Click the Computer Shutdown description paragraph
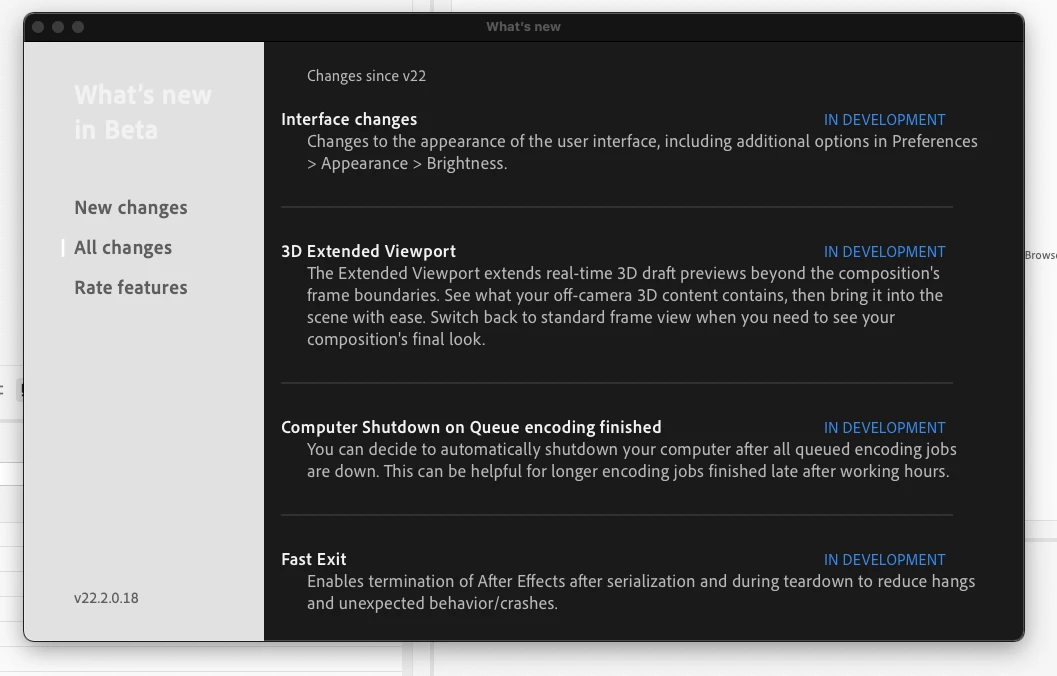Image resolution: width=1057 pixels, height=676 pixels. pyautogui.click(x=632, y=460)
